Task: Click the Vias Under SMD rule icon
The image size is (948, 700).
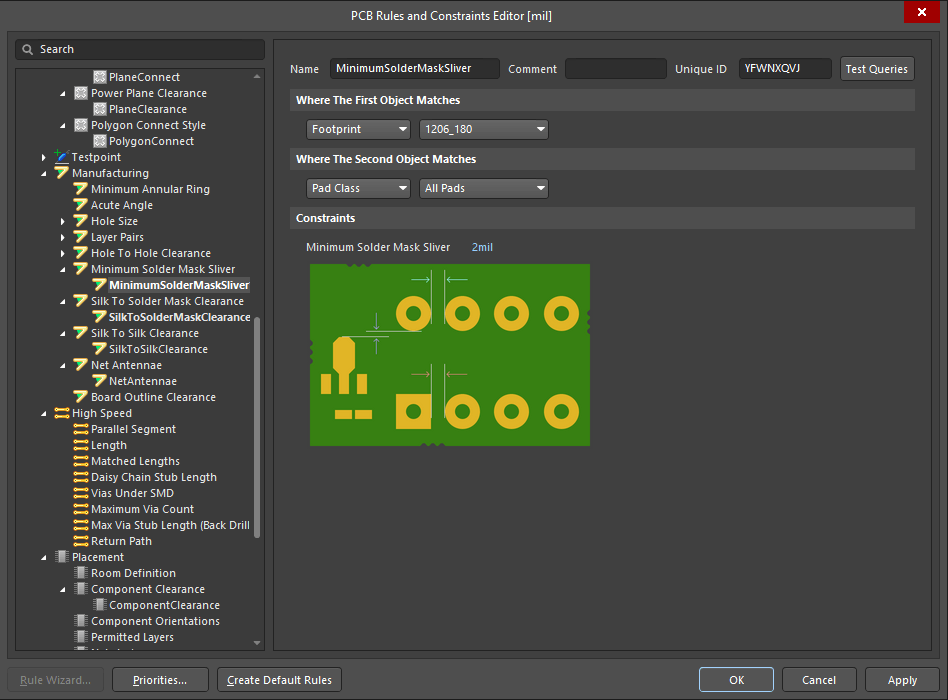Action: pyautogui.click(x=81, y=493)
